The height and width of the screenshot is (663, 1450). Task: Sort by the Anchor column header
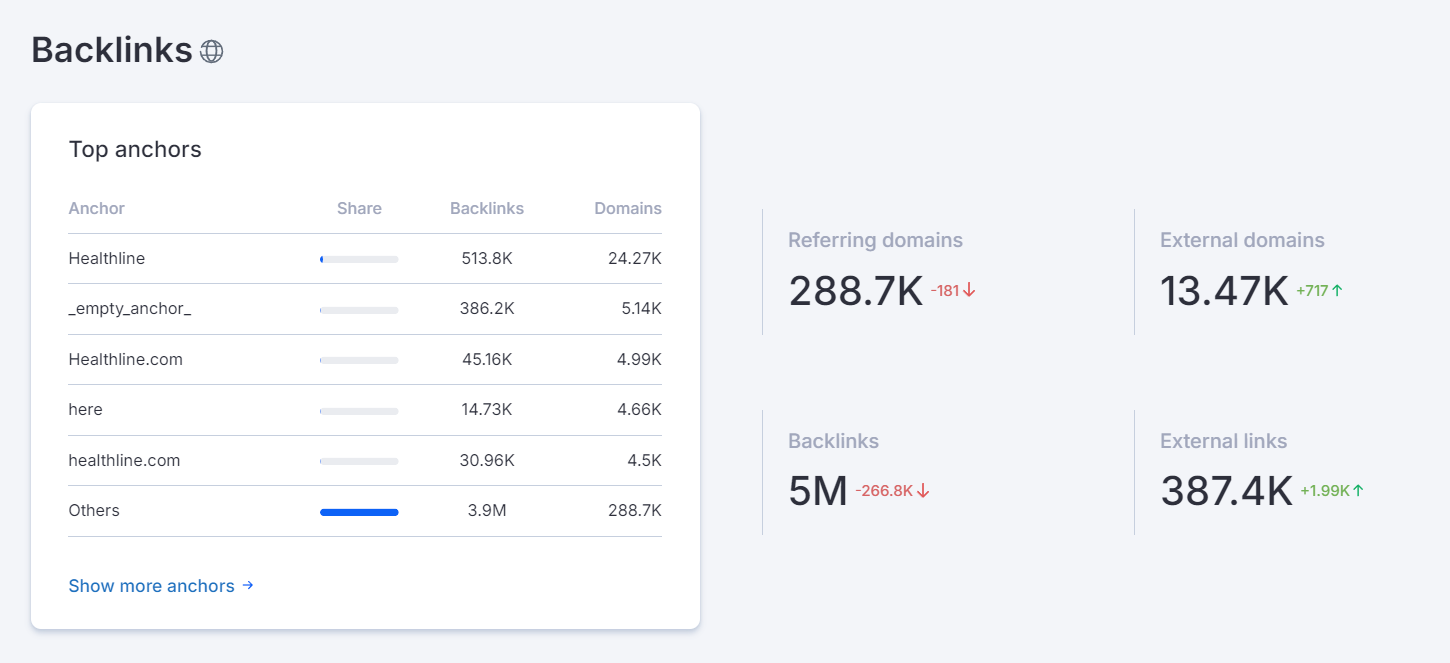(x=96, y=208)
